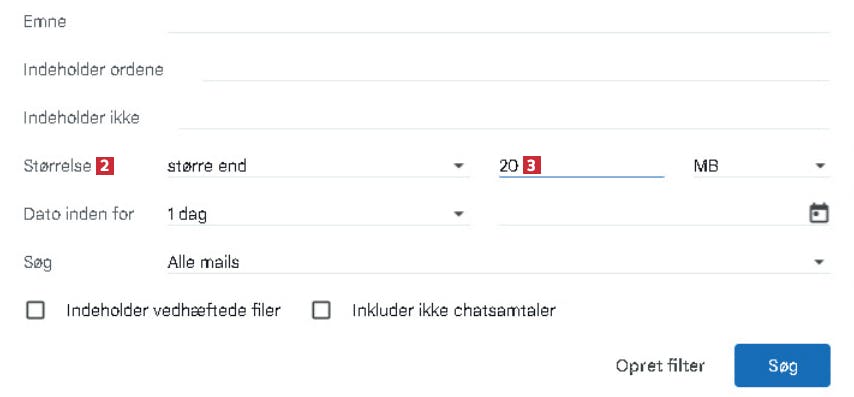Click the red number 3 marker badge

pos(531,166)
